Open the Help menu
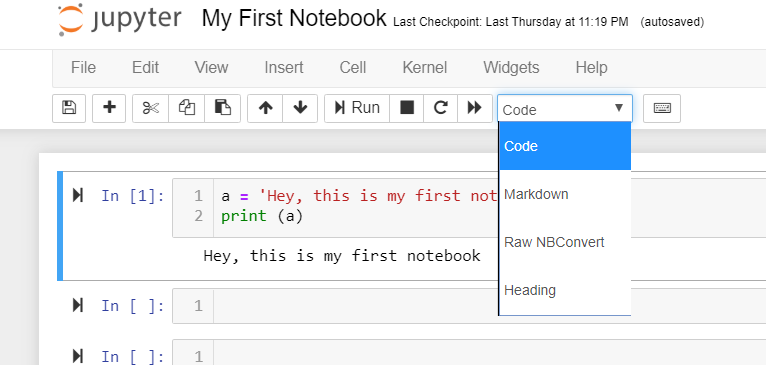The image size is (766, 365). click(592, 67)
